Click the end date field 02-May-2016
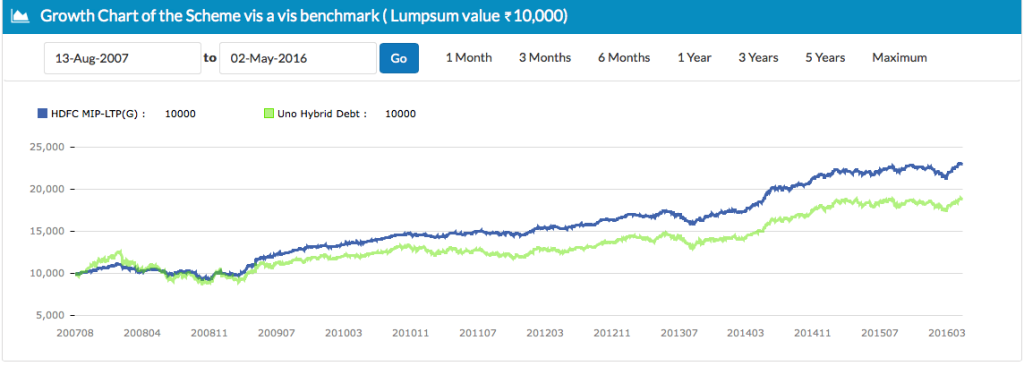This screenshot has width=1024, height=366. tap(298, 58)
